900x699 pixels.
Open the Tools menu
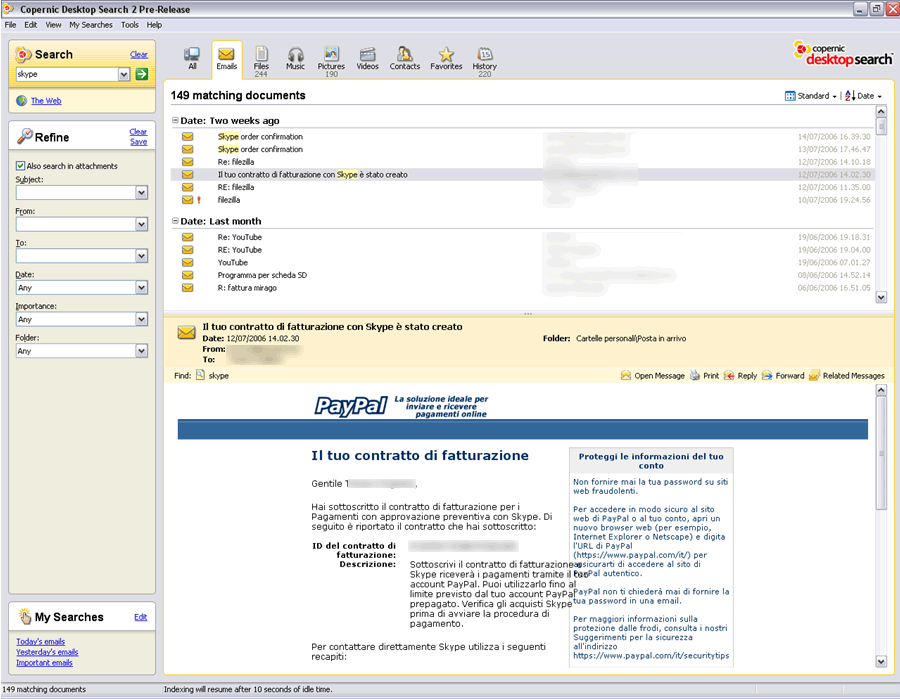130,25
